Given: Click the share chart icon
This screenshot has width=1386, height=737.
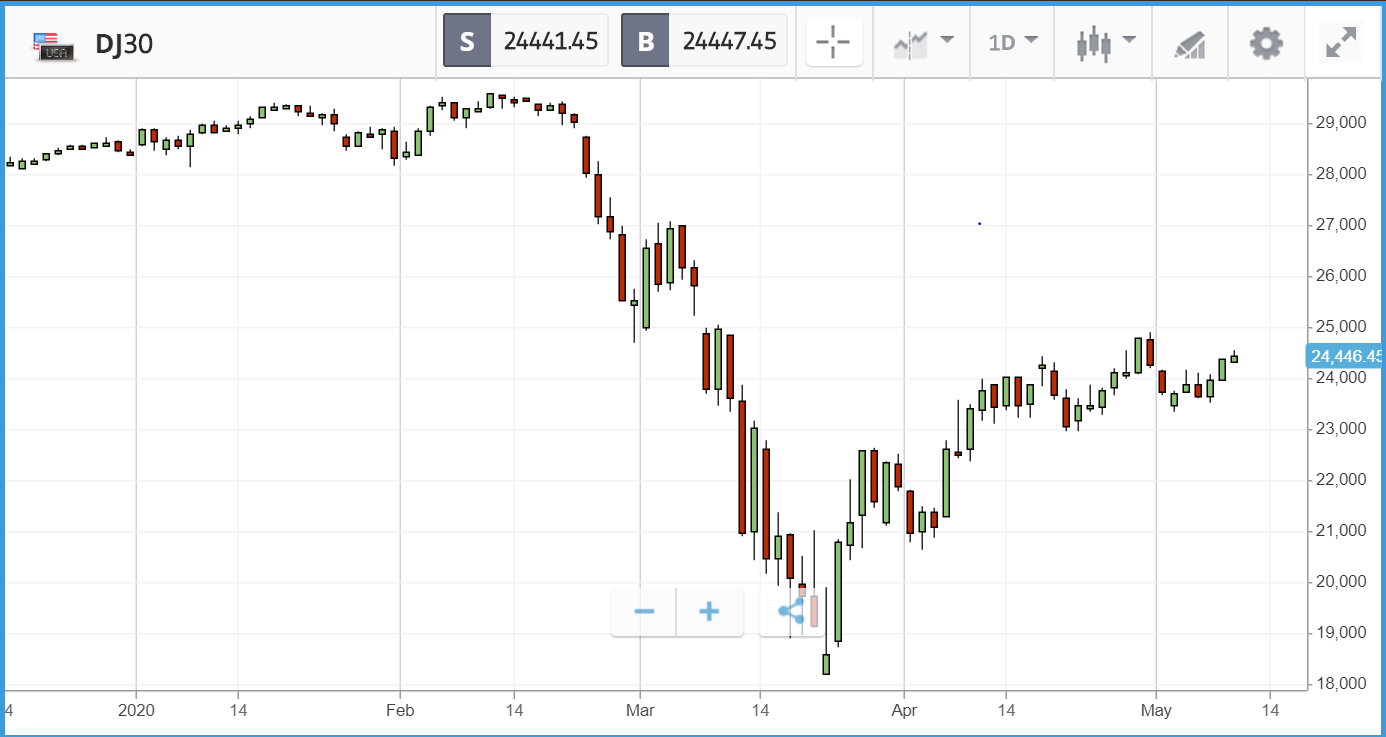Looking at the screenshot, I should pyautogui.click(x=791, y=612).
